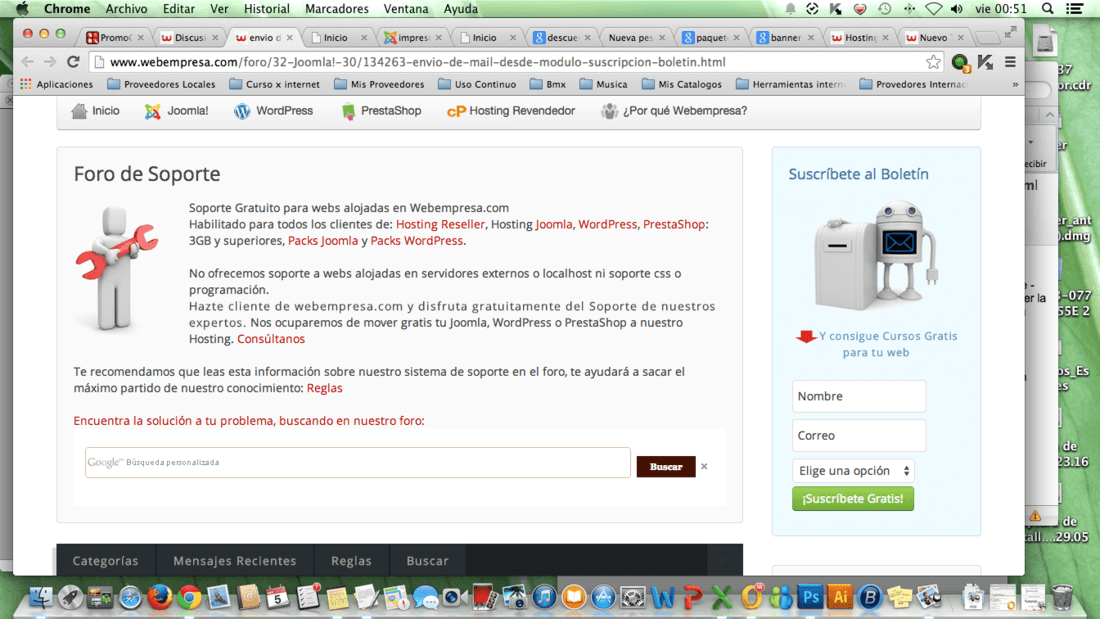Click the Joomla! icon in site navigation
This screenshot has width=1100, height=619.
coord(153,111)
